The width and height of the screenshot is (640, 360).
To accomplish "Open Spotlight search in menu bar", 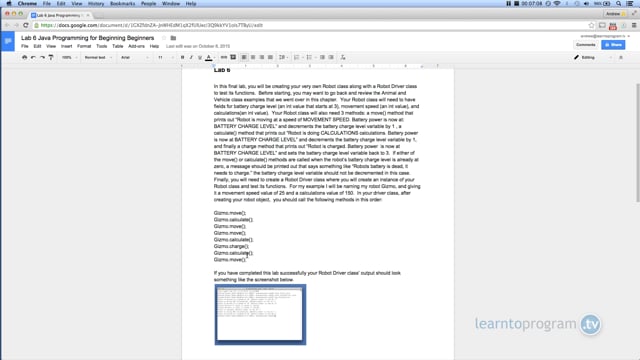I will pyautogui.click(x=619, y=4).
